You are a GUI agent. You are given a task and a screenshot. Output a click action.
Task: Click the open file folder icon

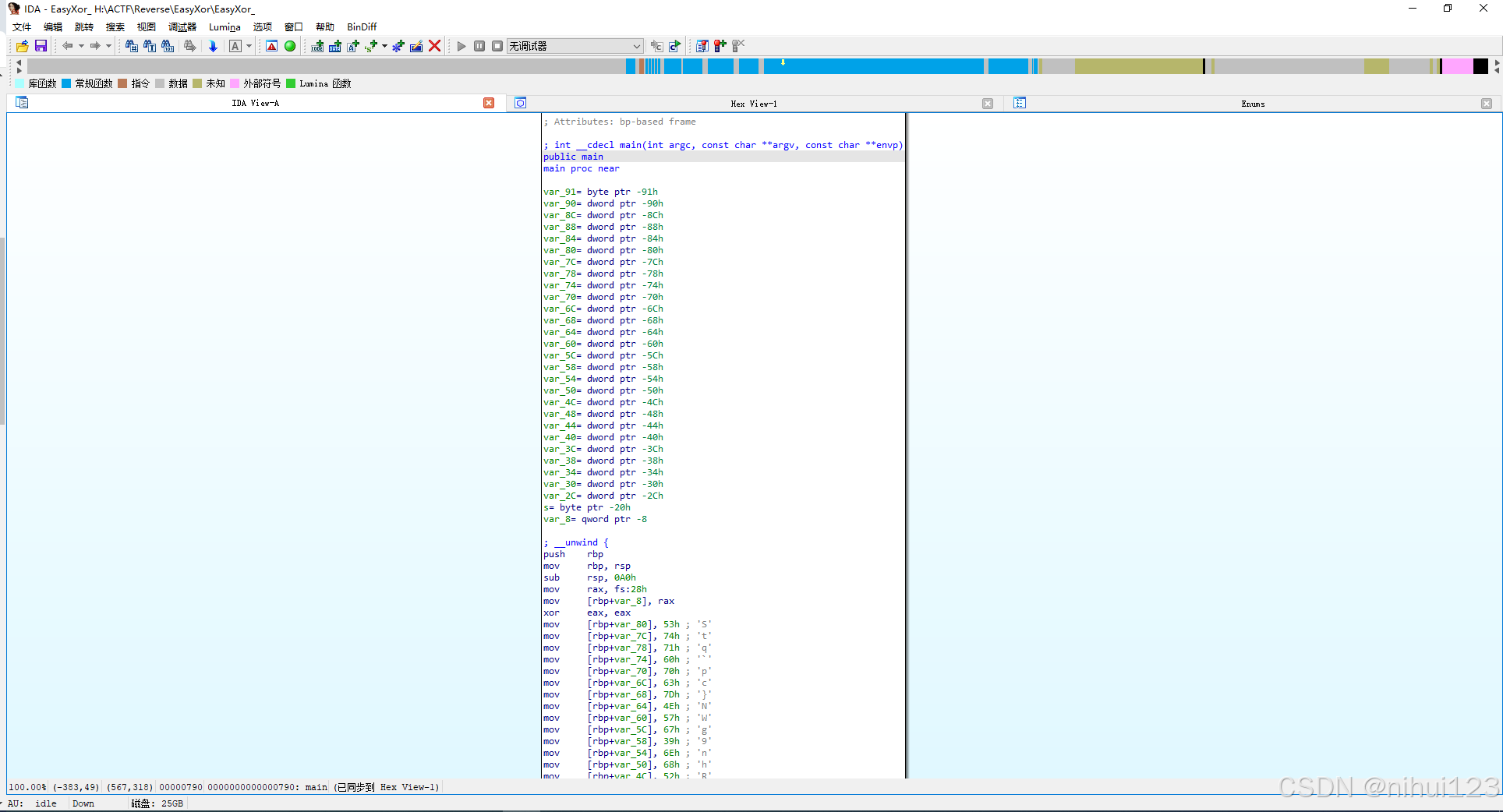[x=22, y=46]
